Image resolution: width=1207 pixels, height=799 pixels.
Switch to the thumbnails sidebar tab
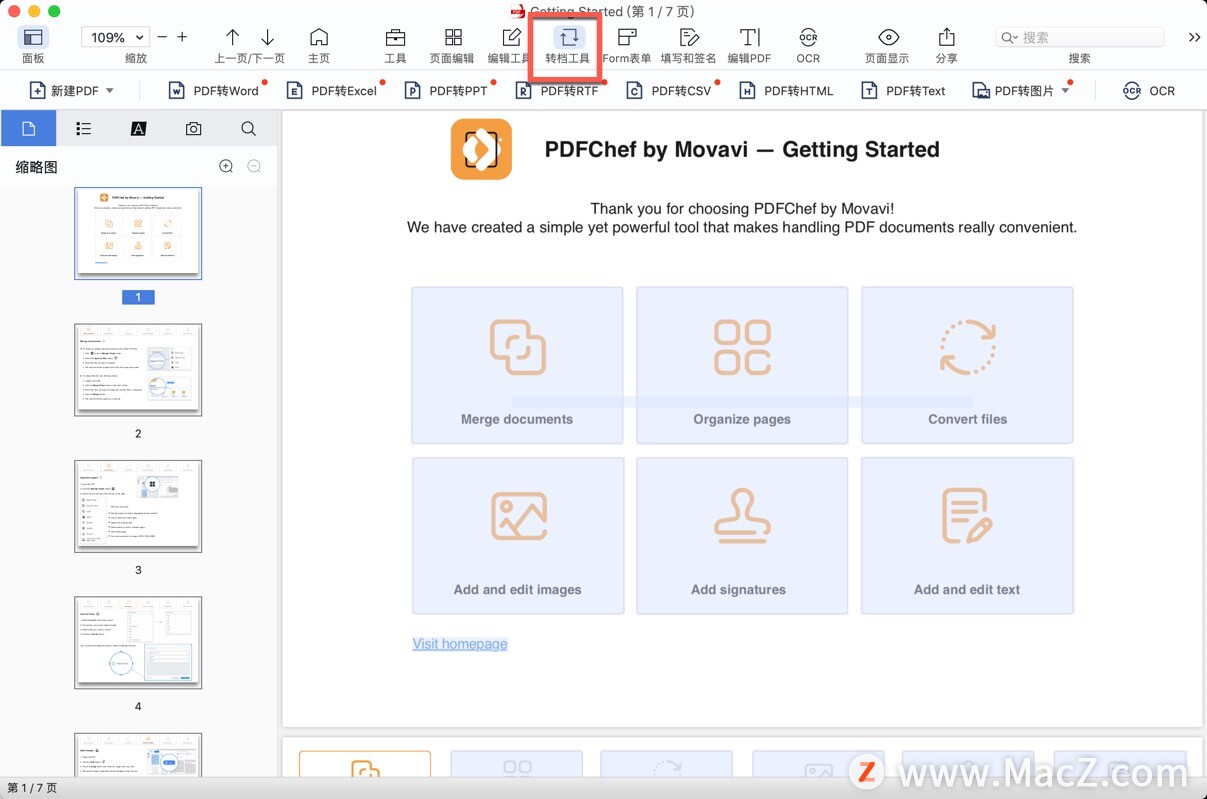pos(28,129)
